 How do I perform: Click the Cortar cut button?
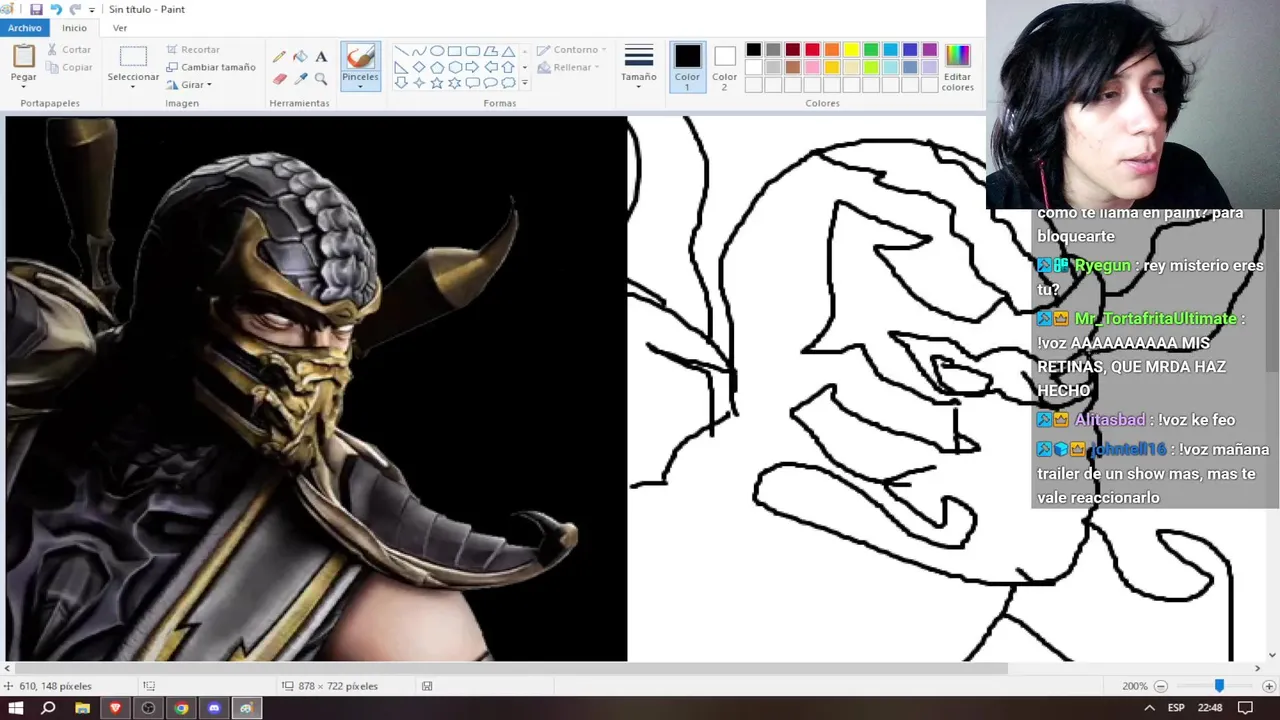coord(68,49)
